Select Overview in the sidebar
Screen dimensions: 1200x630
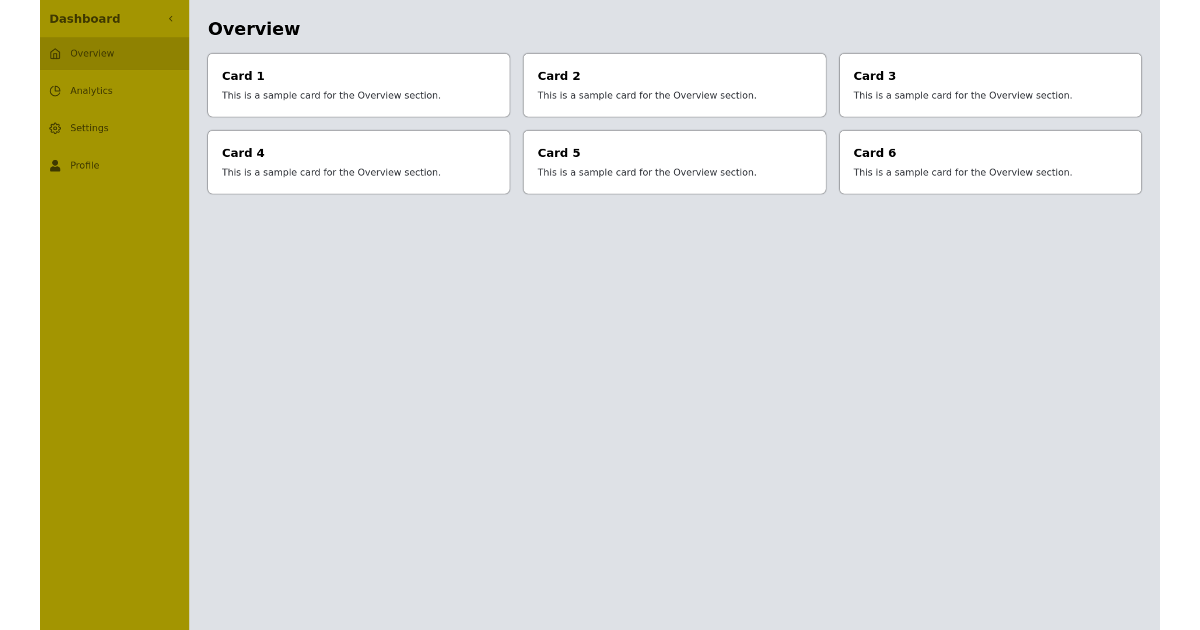[x=91, y=53]
